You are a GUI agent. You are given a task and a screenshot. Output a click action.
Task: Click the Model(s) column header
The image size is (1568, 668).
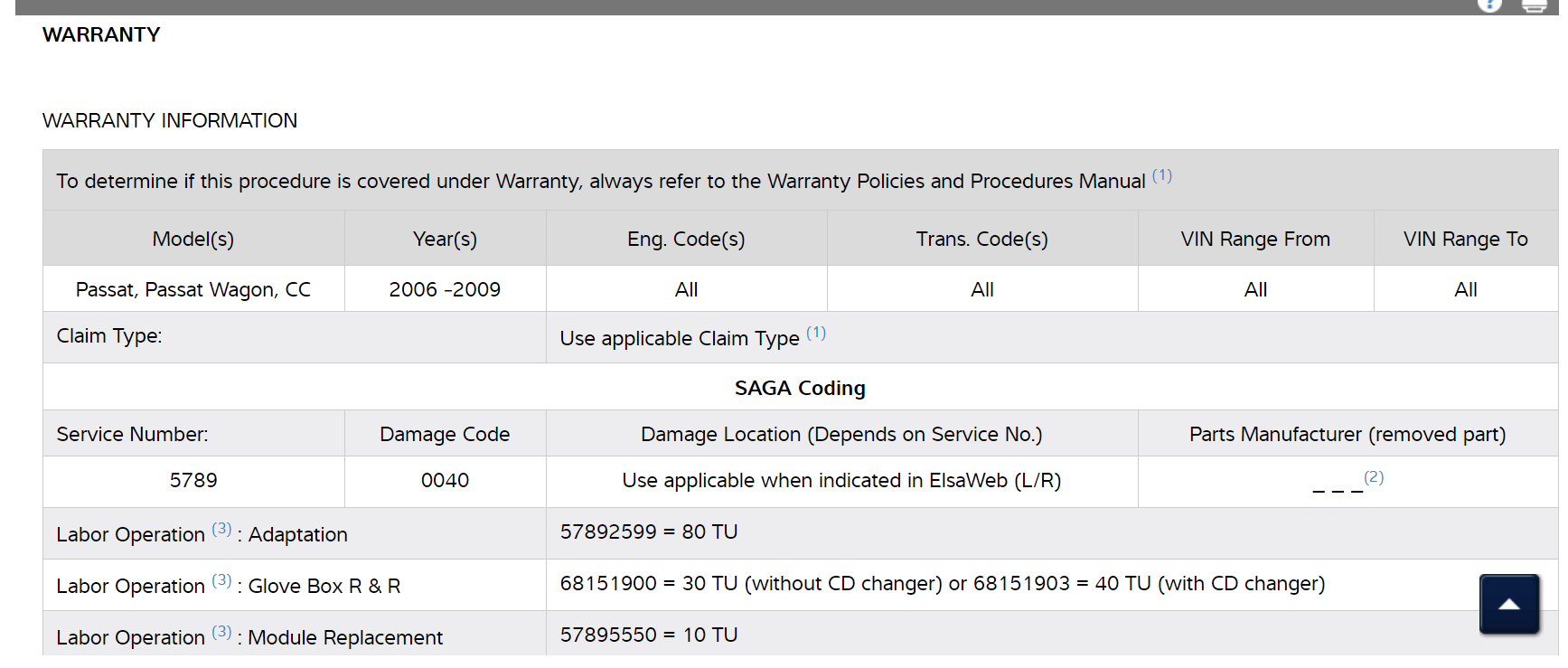tap(193, 240)
